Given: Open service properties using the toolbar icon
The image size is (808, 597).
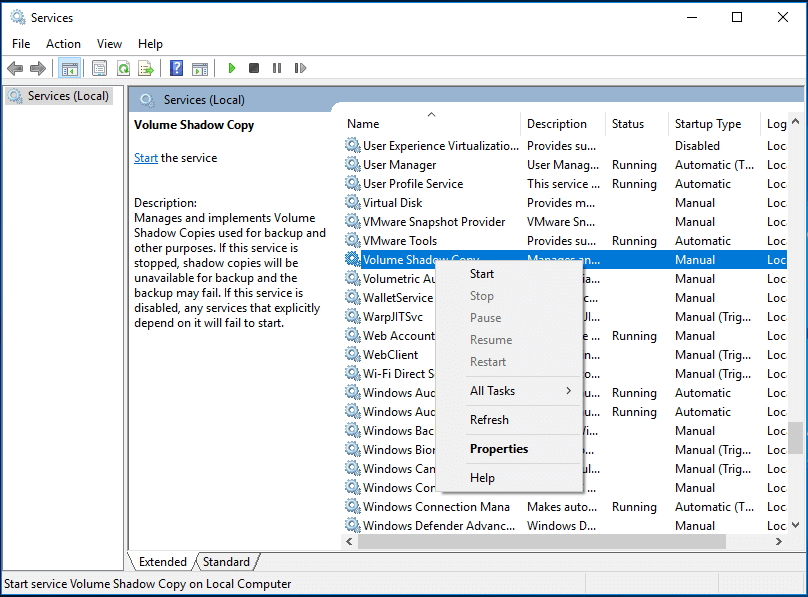Looking at the screenshot, I should 97,68.
